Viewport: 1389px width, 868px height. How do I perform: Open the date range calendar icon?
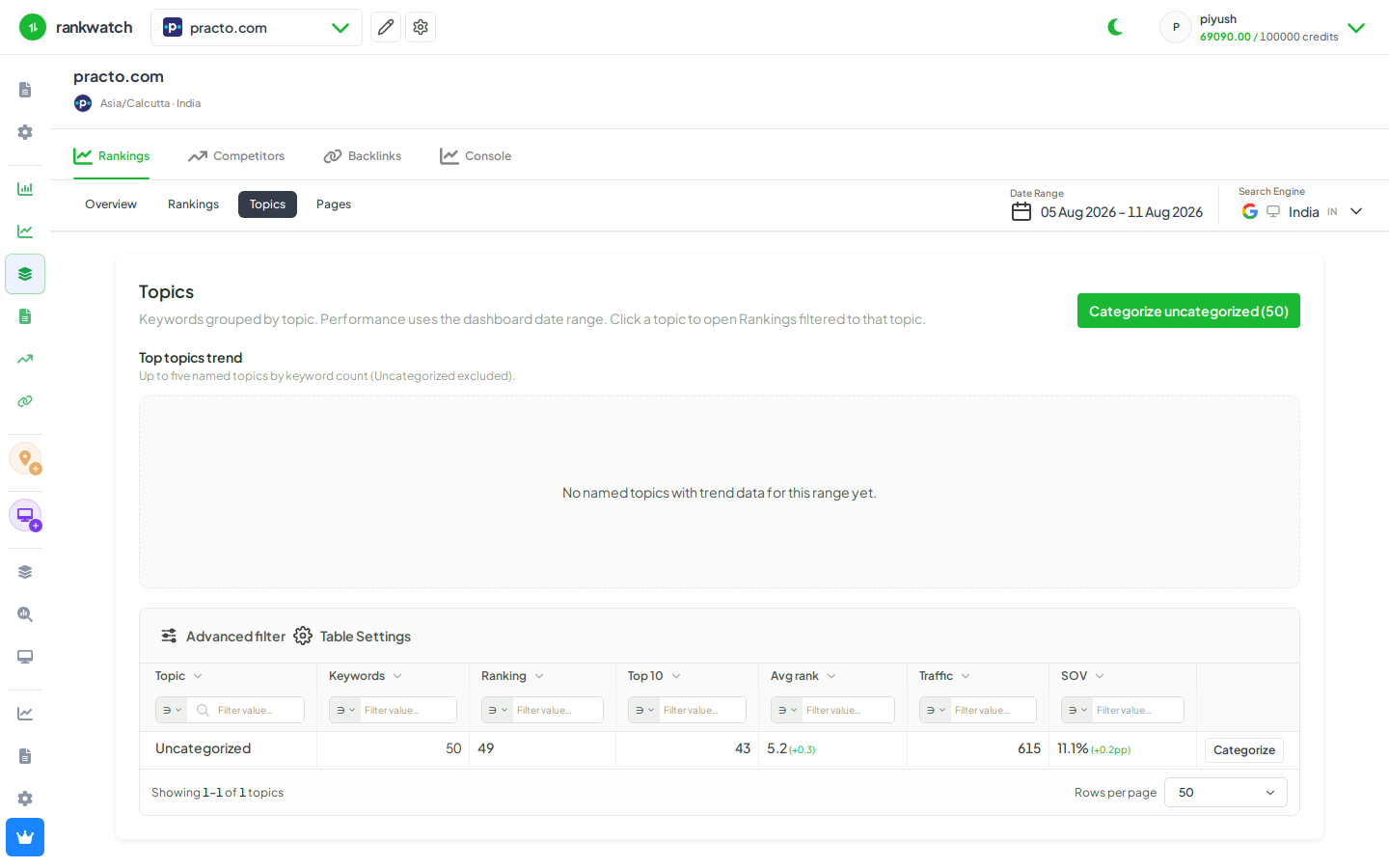click(1021, 212)
